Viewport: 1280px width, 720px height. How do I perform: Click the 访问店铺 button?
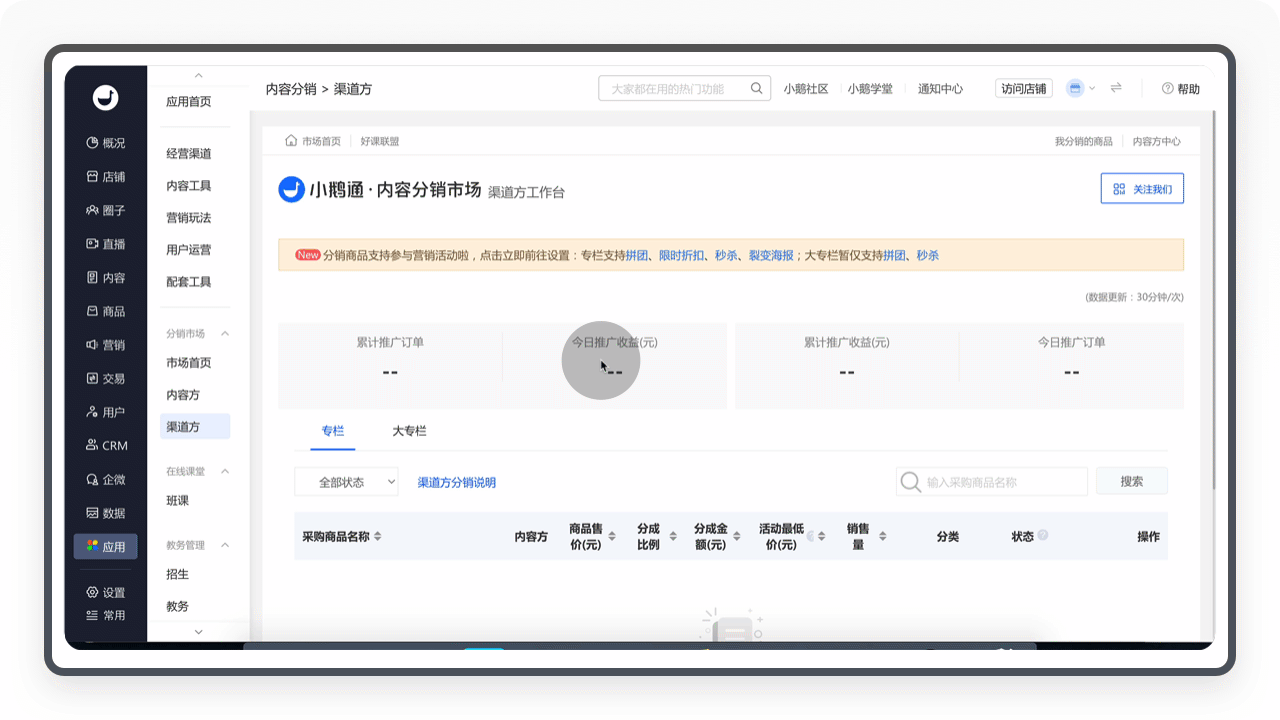pyautogui.click(x=1024, y=88)
